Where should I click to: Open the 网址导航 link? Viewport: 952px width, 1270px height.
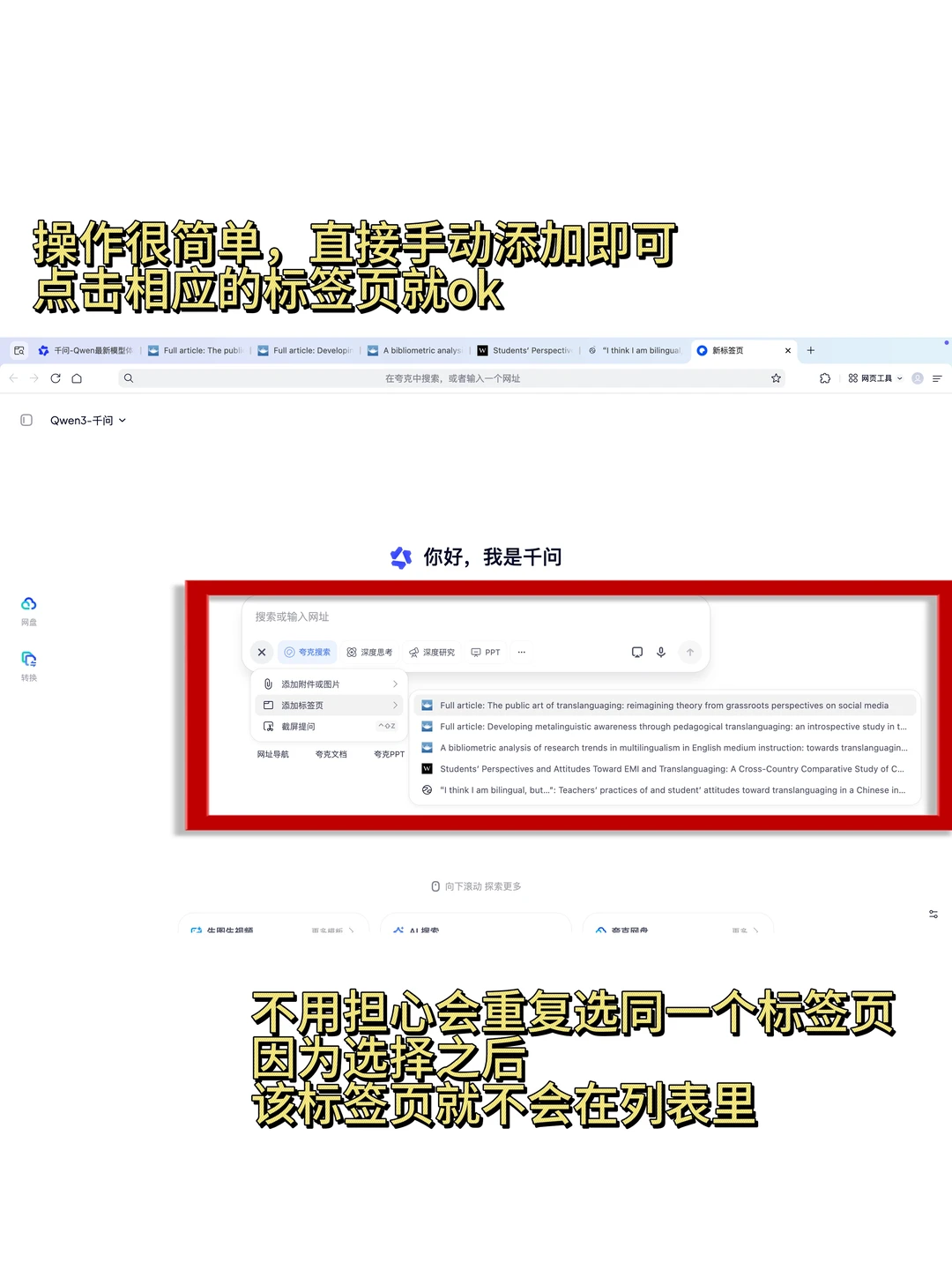pos(273,755)
